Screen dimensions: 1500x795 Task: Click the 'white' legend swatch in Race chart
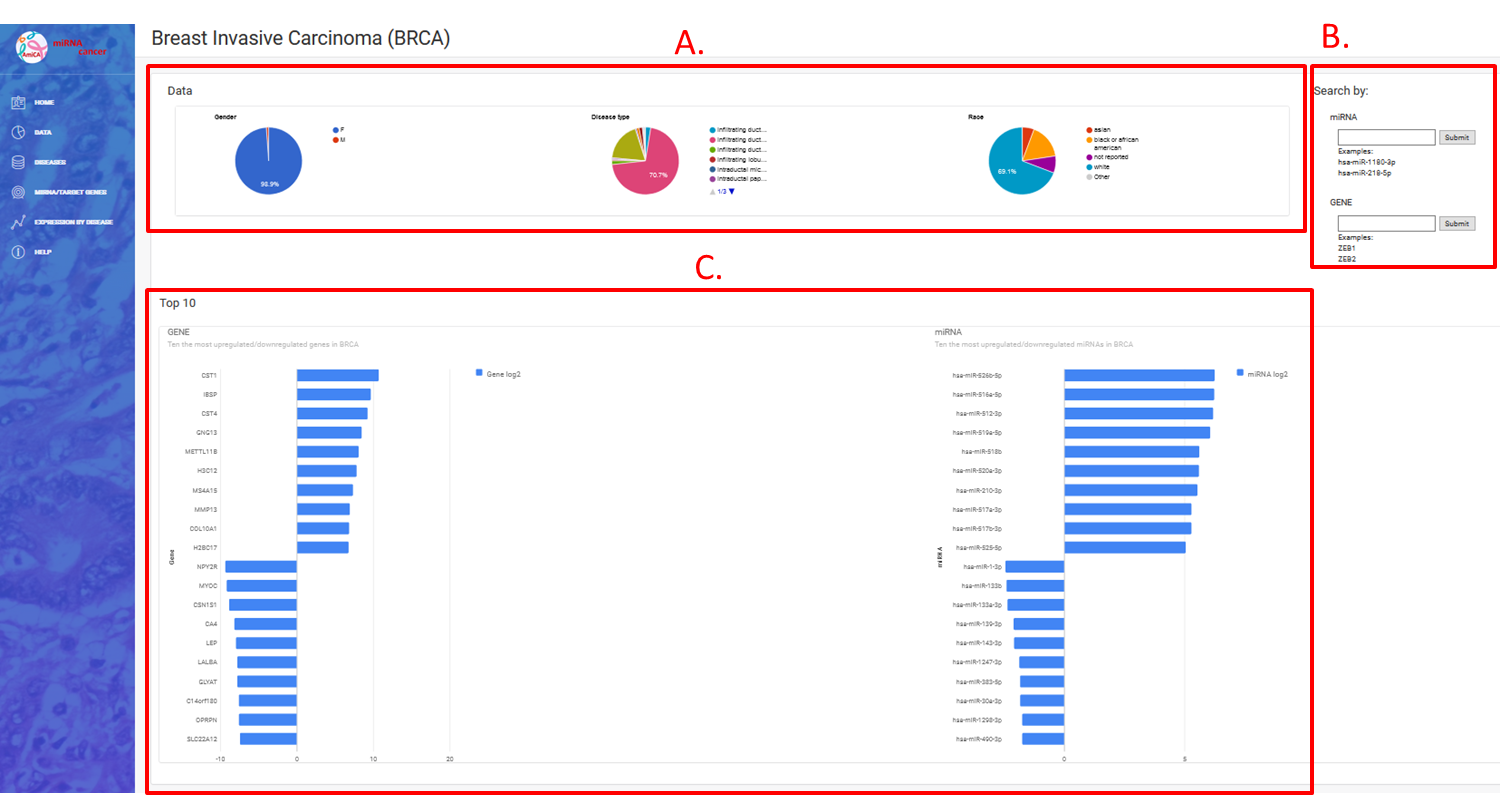point(1088,167)
